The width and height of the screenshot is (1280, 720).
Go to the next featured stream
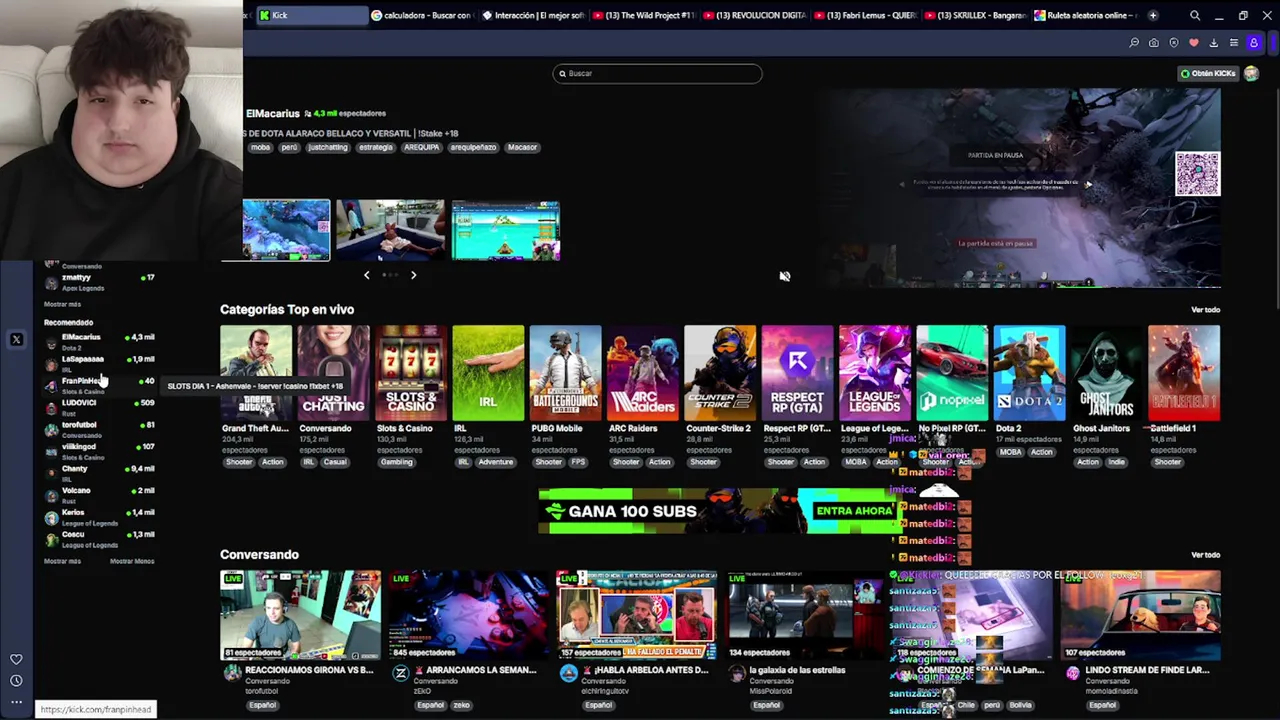click(413, 275)
